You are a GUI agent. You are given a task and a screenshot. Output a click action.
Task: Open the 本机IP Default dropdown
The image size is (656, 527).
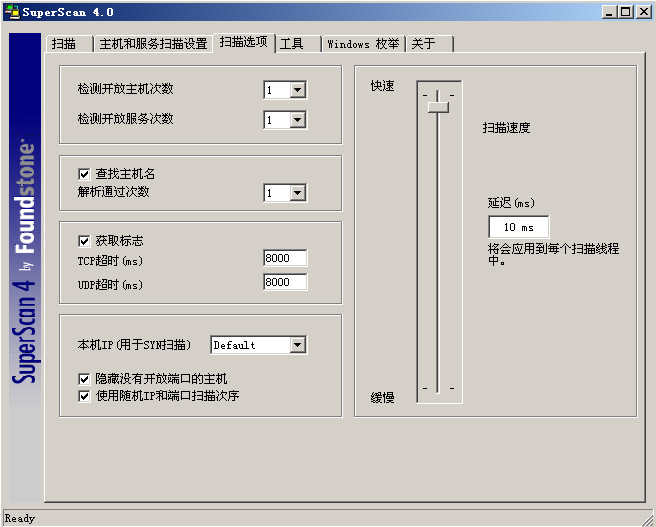[x=297, y=345]
